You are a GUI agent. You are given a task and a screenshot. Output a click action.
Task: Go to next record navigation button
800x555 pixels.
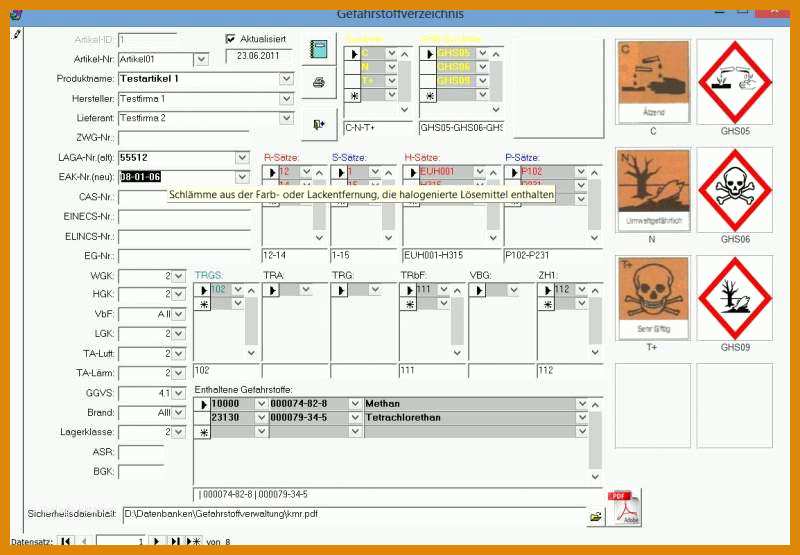[157, 541]
